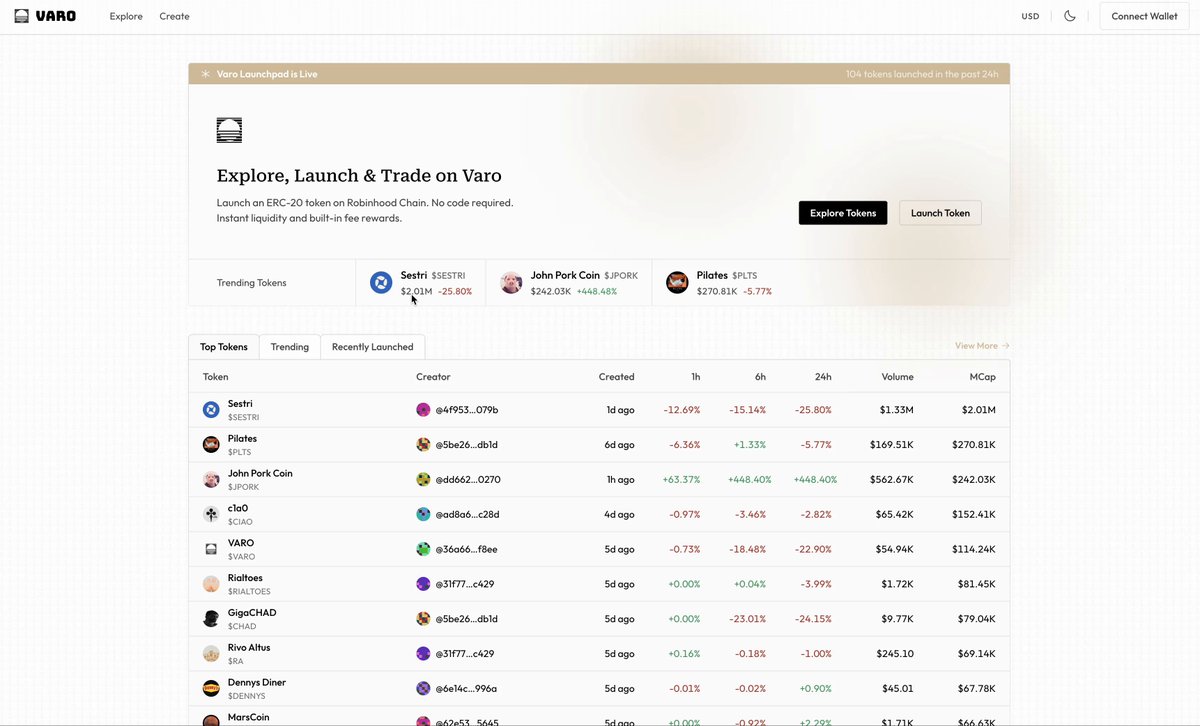The height and width of the screenshot is (726, 1200).
Task: Click the Rialtoes token icon
Action: pyautogui.click(x=211, y=584)
